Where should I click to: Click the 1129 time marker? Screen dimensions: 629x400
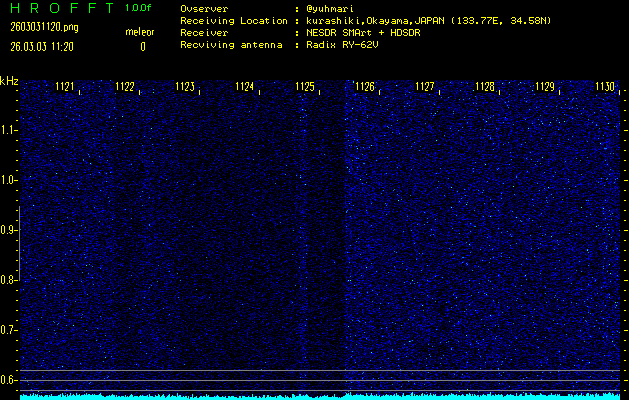click(545, 87)
